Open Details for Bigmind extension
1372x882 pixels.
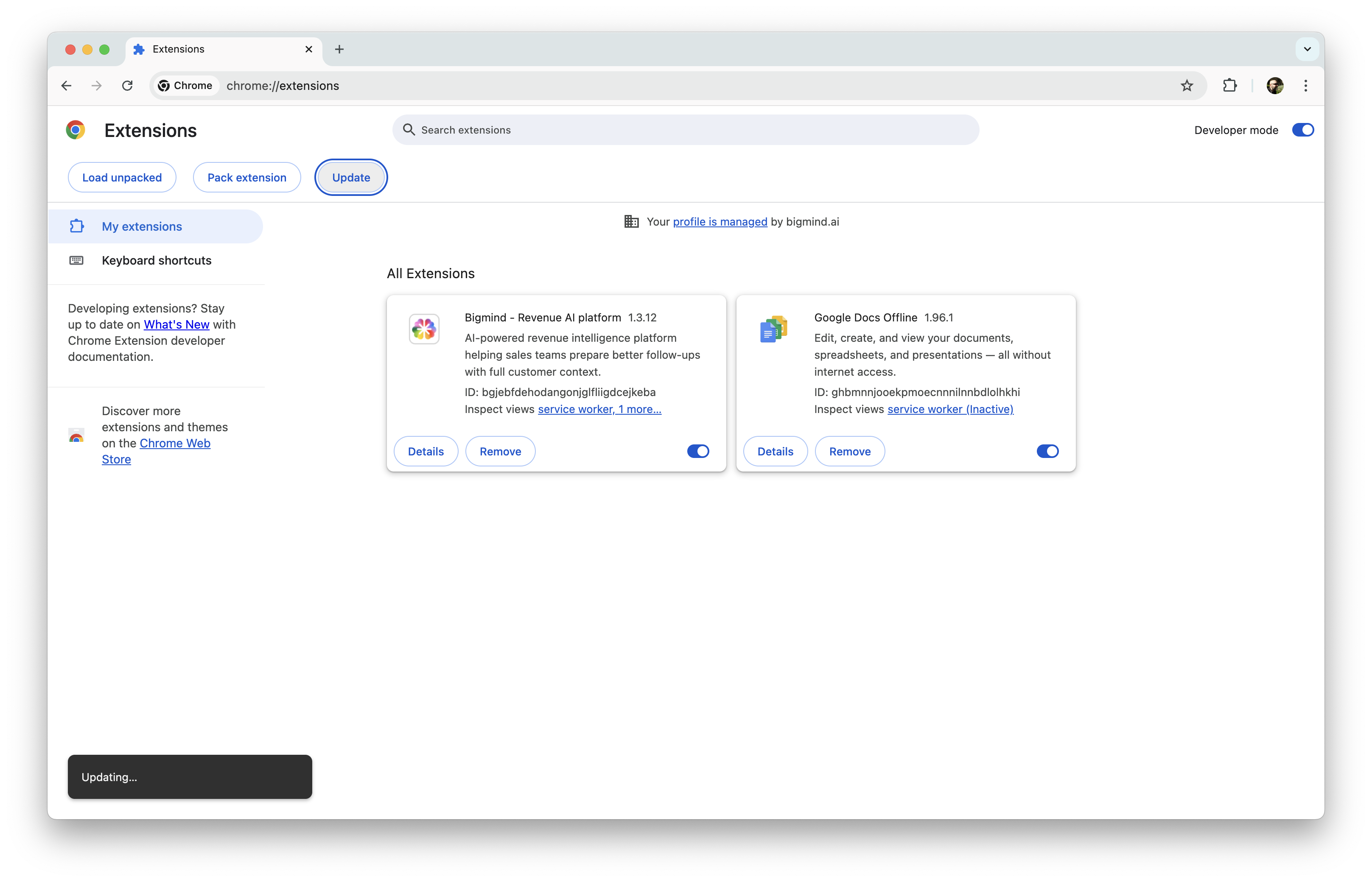click(x=426, y=451)
